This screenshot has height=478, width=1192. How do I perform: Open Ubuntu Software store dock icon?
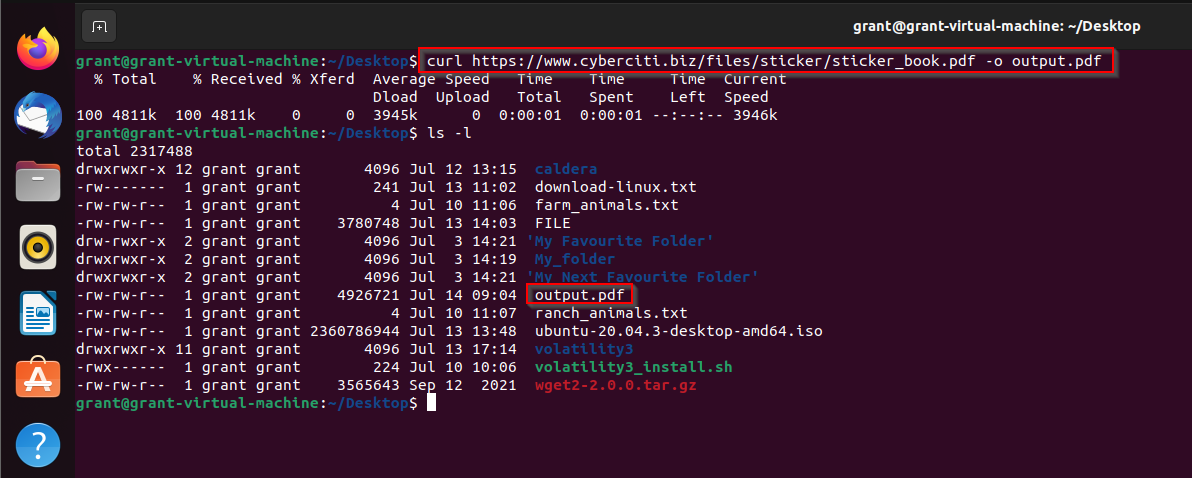pos(38,378)
